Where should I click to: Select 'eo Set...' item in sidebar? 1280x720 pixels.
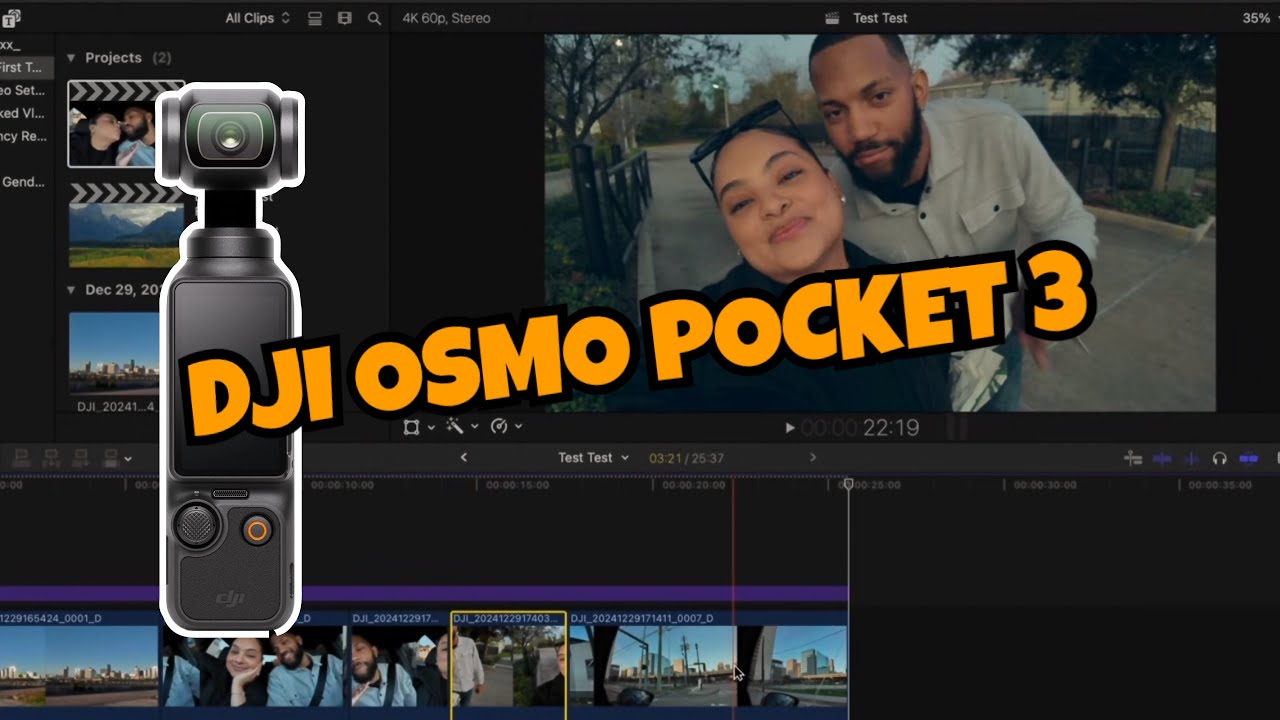click(x=22, y=90)
